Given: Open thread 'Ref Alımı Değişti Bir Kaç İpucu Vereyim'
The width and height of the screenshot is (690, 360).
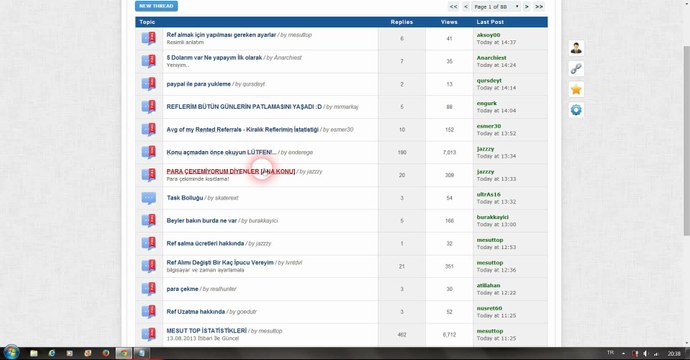Looking at the screenshot, I should (x=220, y=262).
